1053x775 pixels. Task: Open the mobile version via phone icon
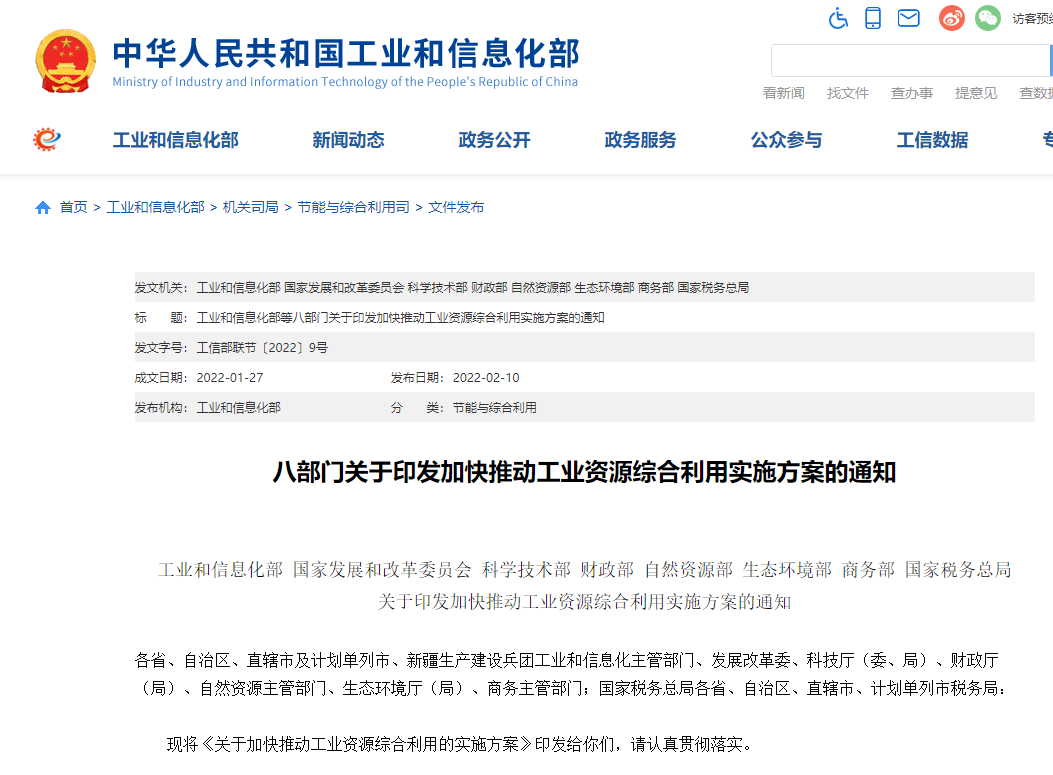pos(873,17)
